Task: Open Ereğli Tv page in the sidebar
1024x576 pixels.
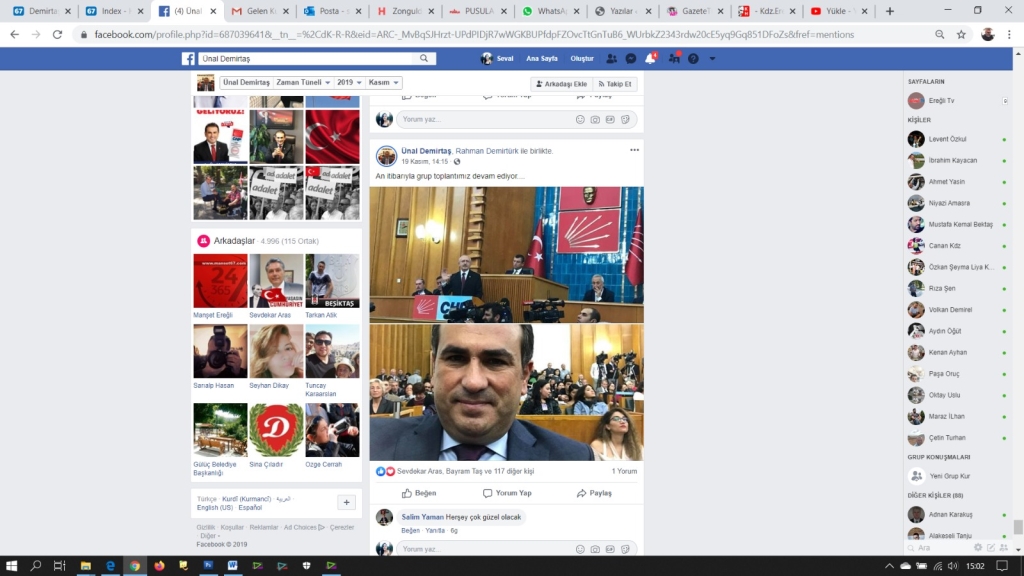Action: pyautogui.click(x=957, y=101)
